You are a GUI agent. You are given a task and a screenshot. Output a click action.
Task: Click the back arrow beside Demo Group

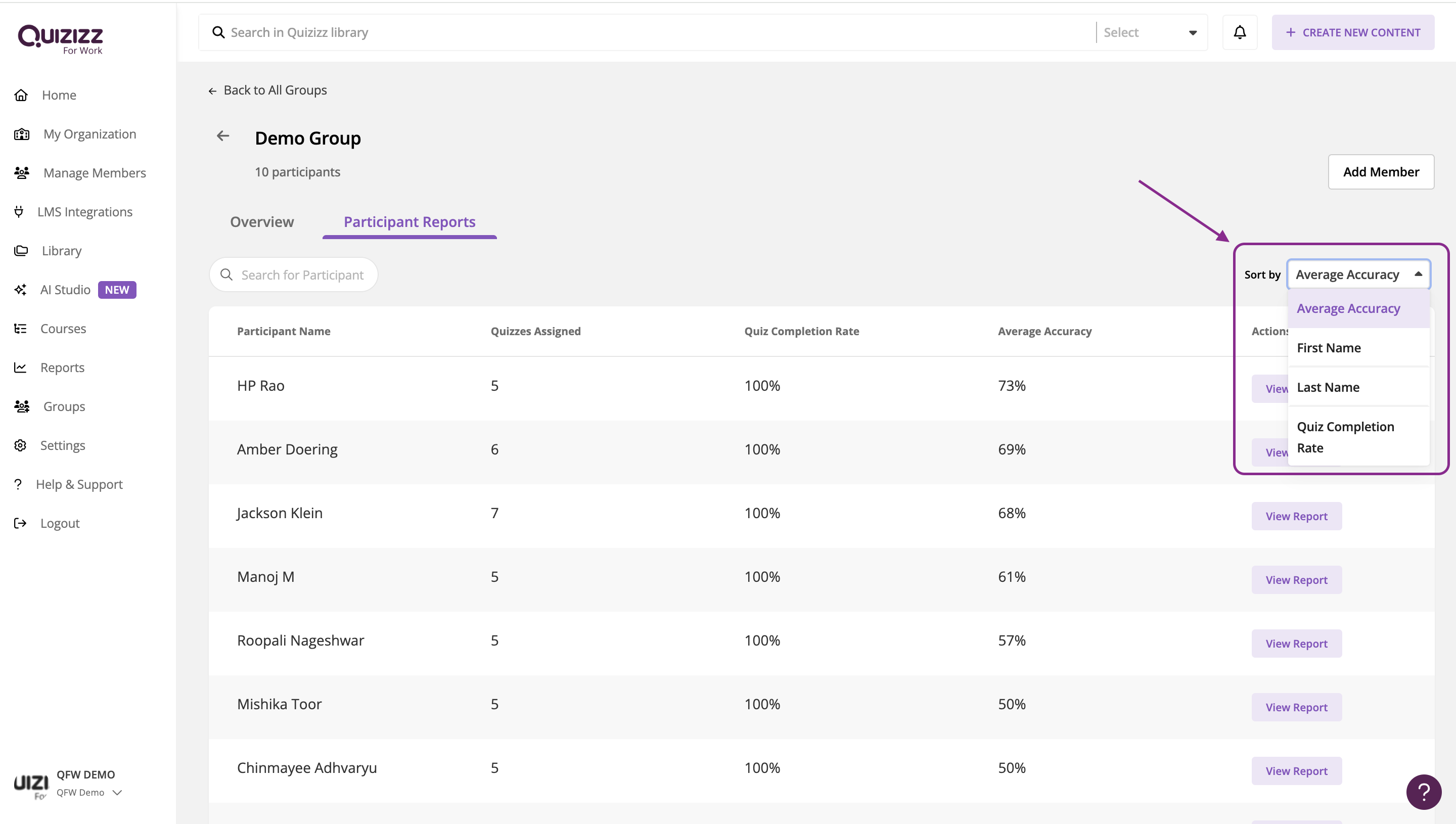coord(223,136)
